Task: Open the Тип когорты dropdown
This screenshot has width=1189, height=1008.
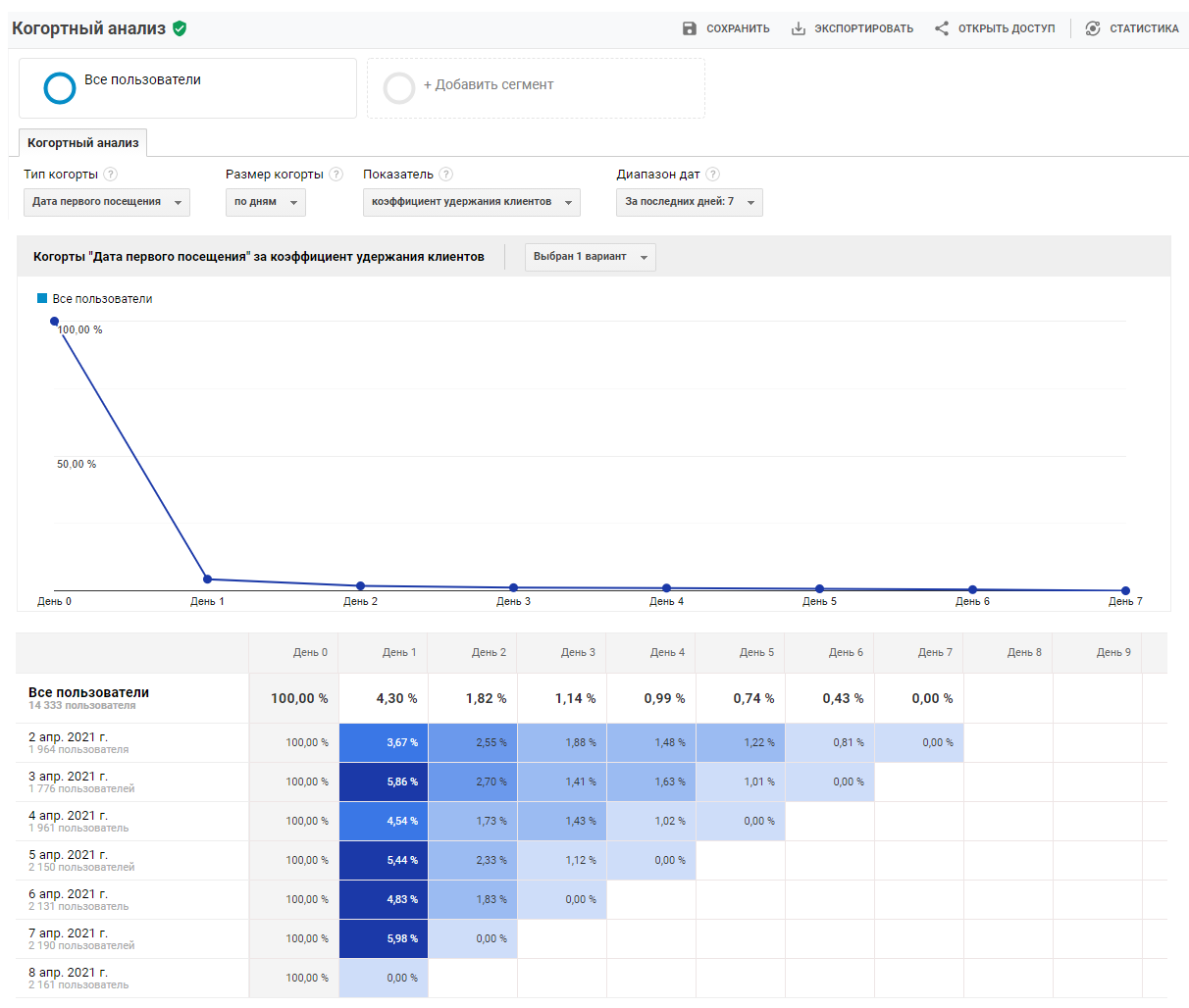Action: 106,202
